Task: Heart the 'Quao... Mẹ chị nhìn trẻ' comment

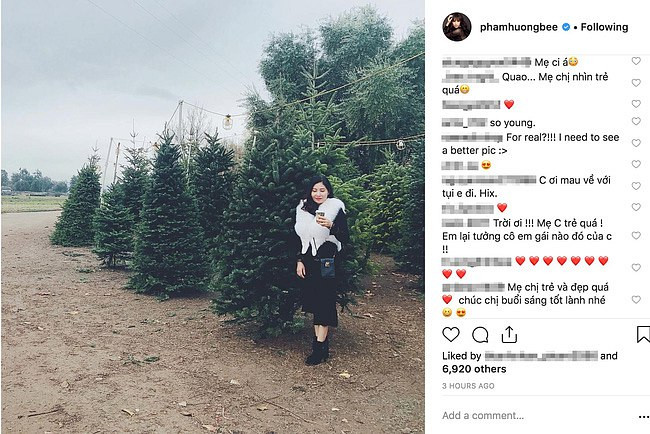Action: click(636, 83)
